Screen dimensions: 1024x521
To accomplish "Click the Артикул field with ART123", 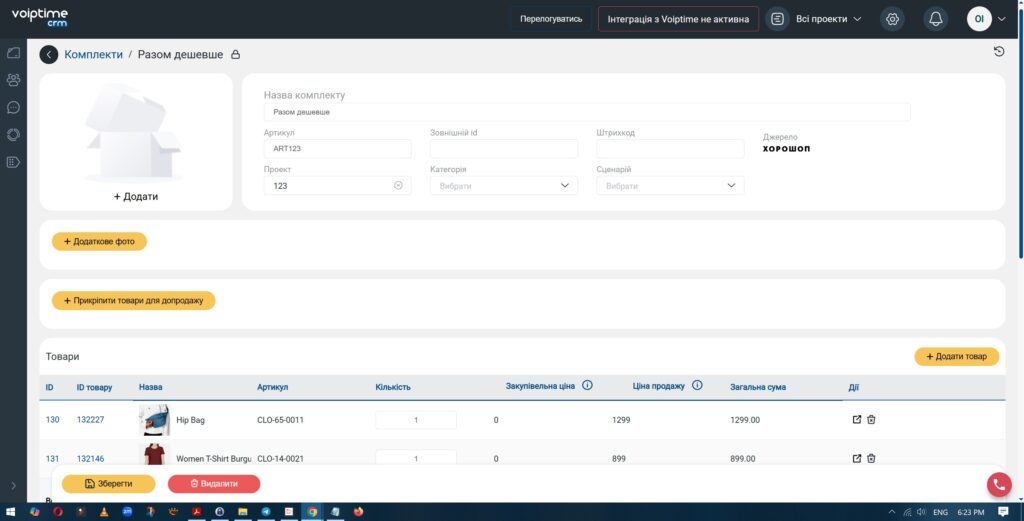I will tap(338, 148).
